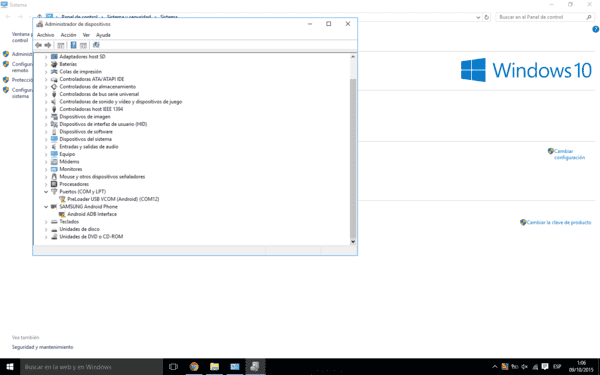Click the Monitores icon
The image size is (600, 375).
tap(54, 169)
